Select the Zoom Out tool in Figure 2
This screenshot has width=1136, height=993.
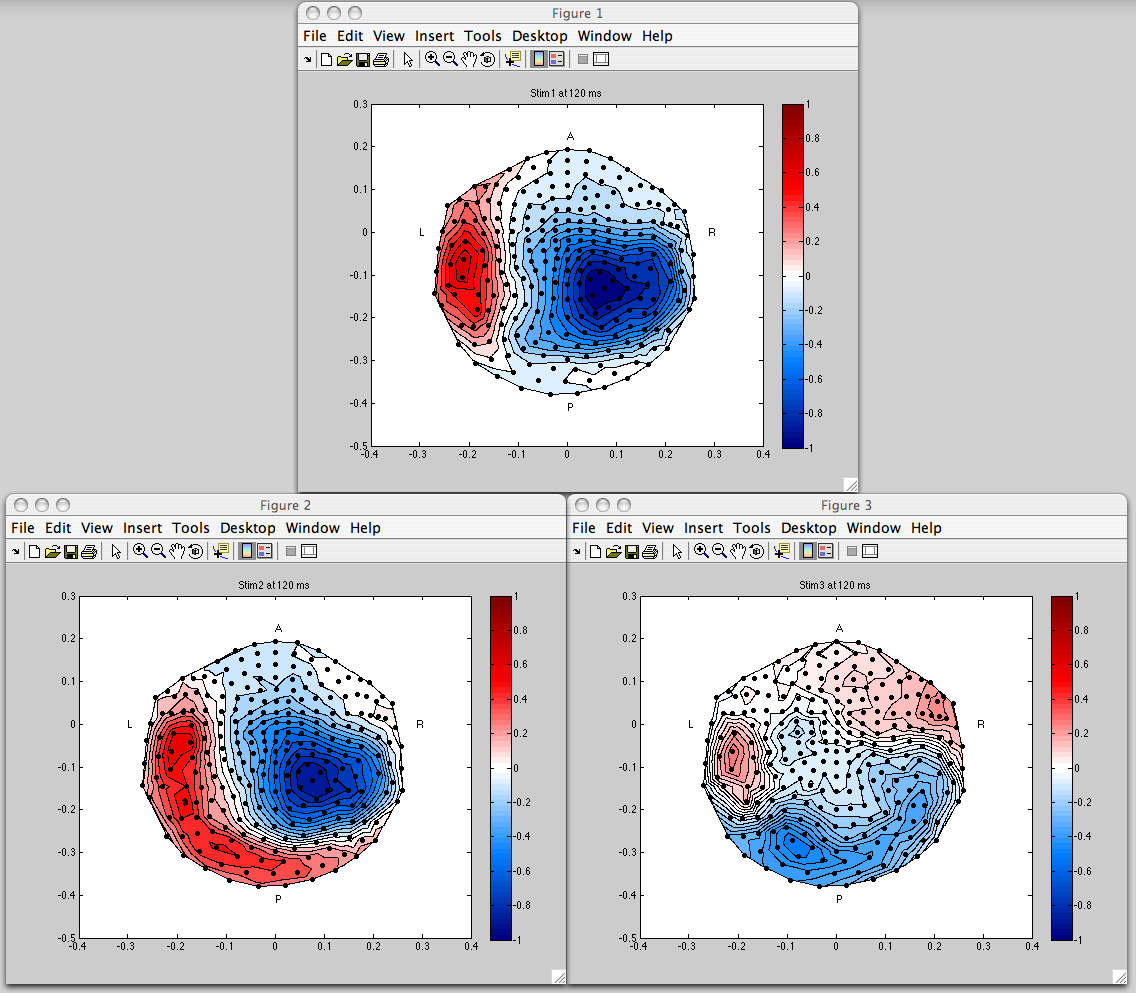coord(158,551)
